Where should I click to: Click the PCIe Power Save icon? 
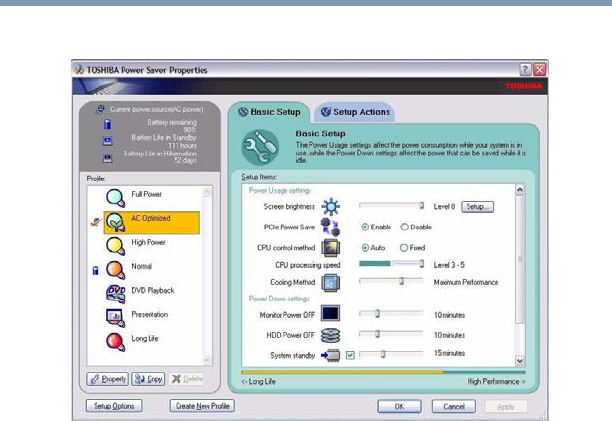coord(330,227)
